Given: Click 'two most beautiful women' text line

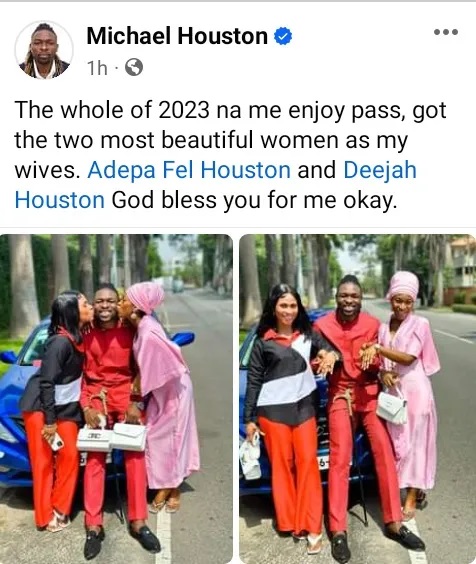Looking at the screenshot, I should (x=211, y=140).
